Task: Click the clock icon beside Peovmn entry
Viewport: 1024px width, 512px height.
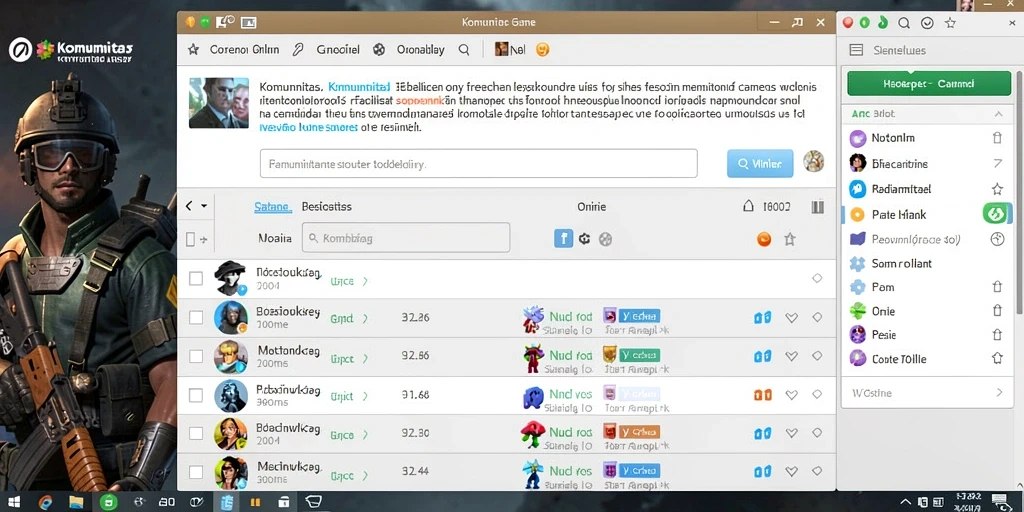Action: click(997, 239)
